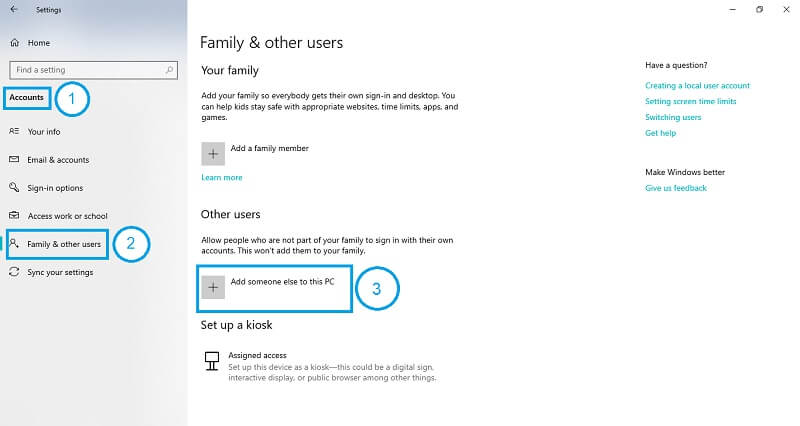Click Add a family member label
Viewport: 800px width, 426px height.
[x=269, y=148]
